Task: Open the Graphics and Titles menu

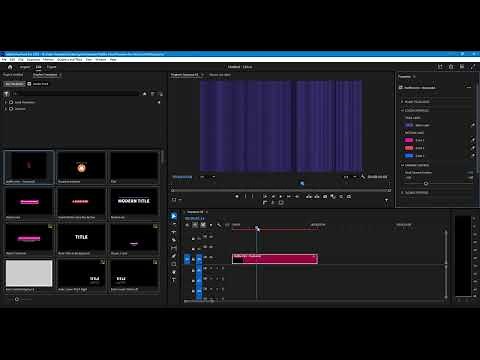Action: pos(70,59)
